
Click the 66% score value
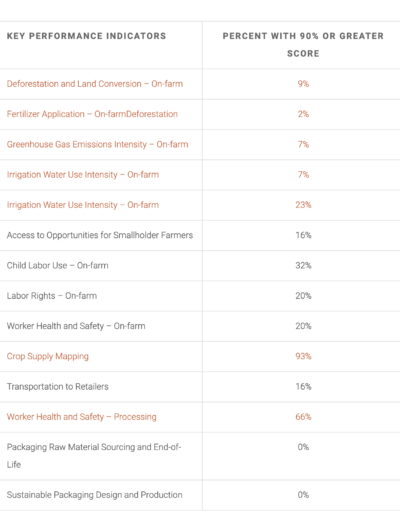coord(303,417)
